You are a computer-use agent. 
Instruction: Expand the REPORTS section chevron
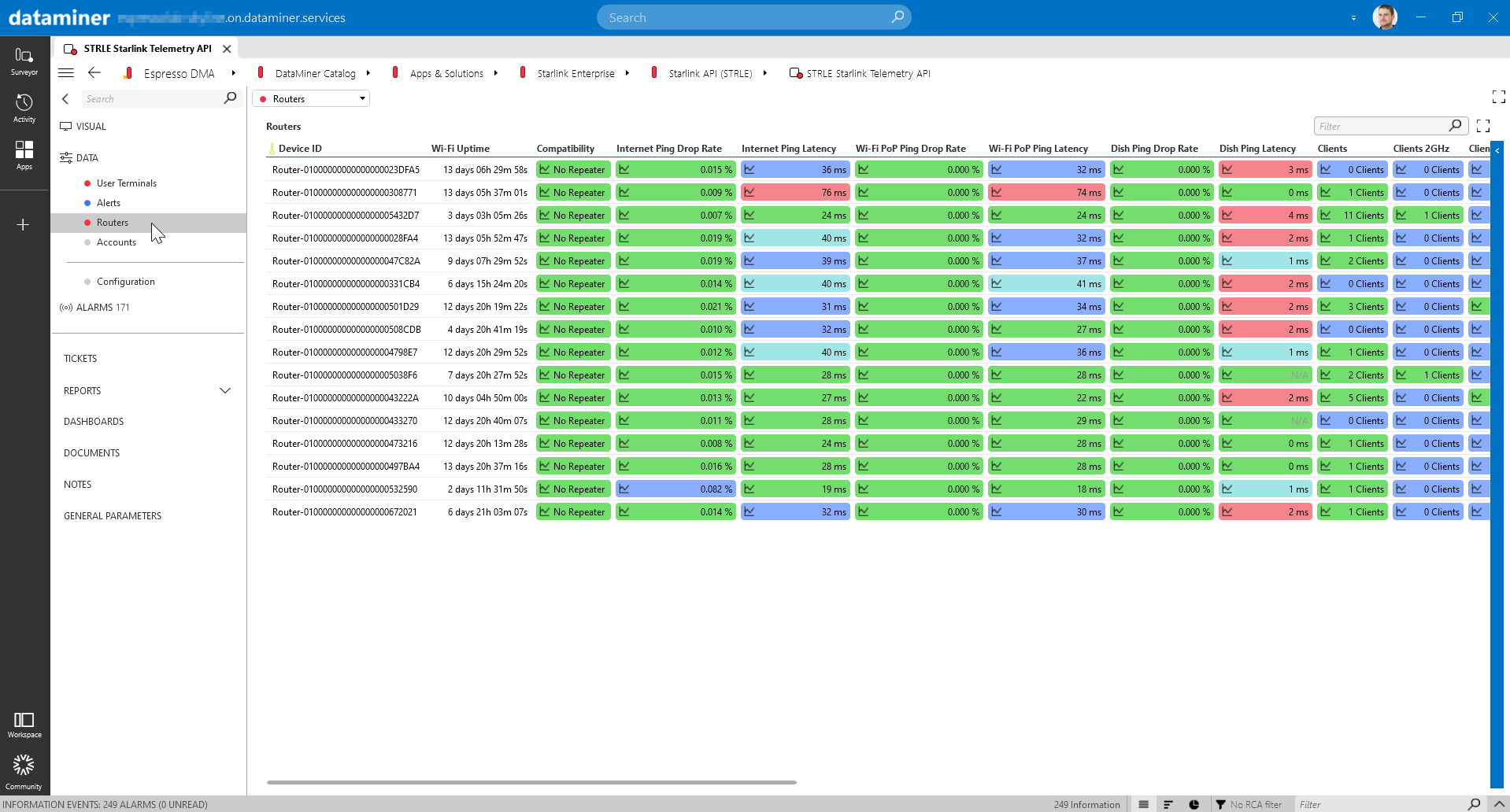click(x=225, y=391)
